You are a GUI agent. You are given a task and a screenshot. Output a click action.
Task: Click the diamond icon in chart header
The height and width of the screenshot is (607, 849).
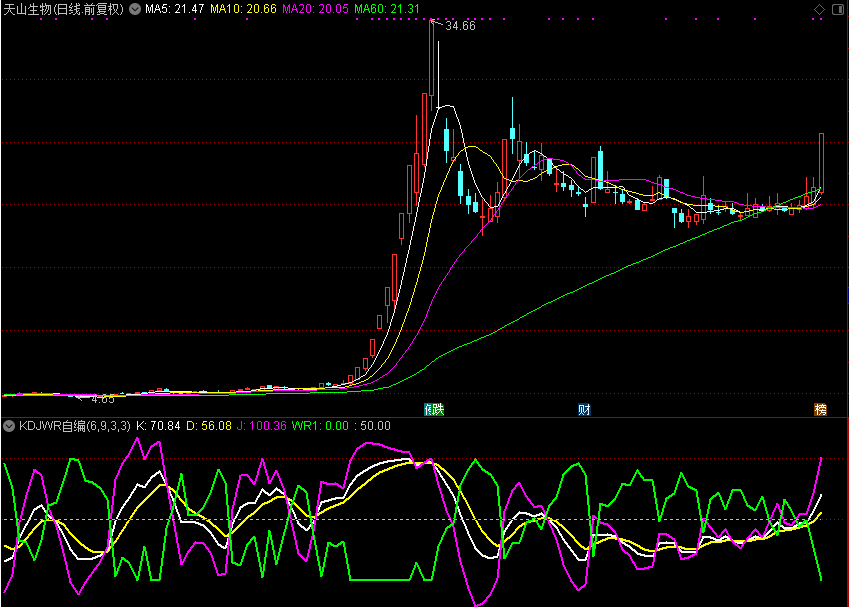pos(819,9)
